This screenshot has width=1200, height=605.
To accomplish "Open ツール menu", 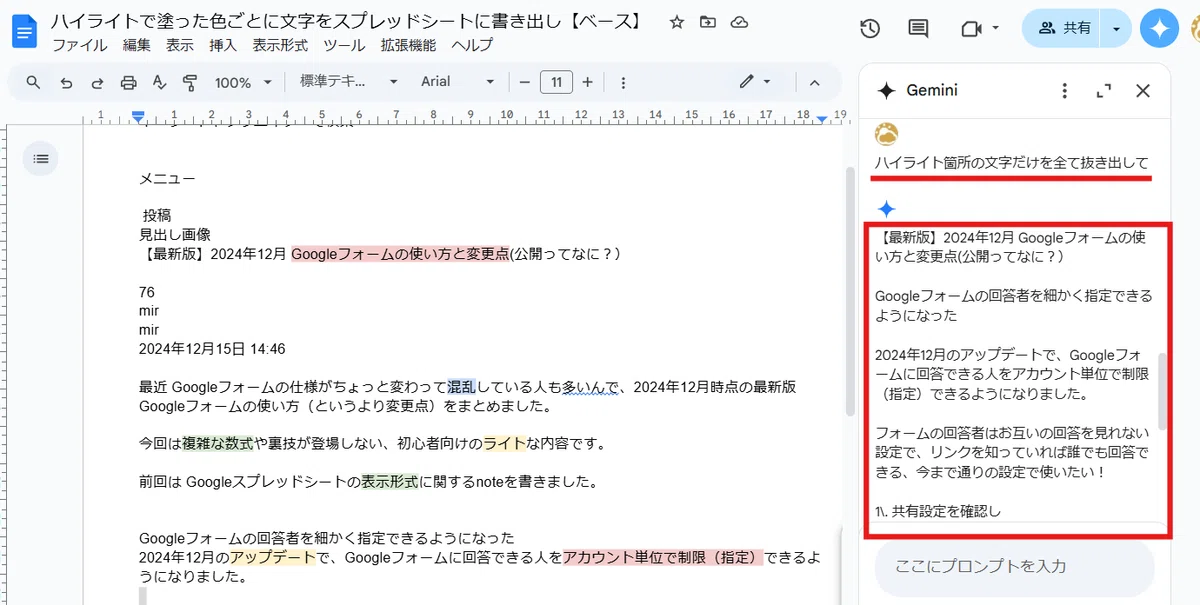I will (345, 45).
